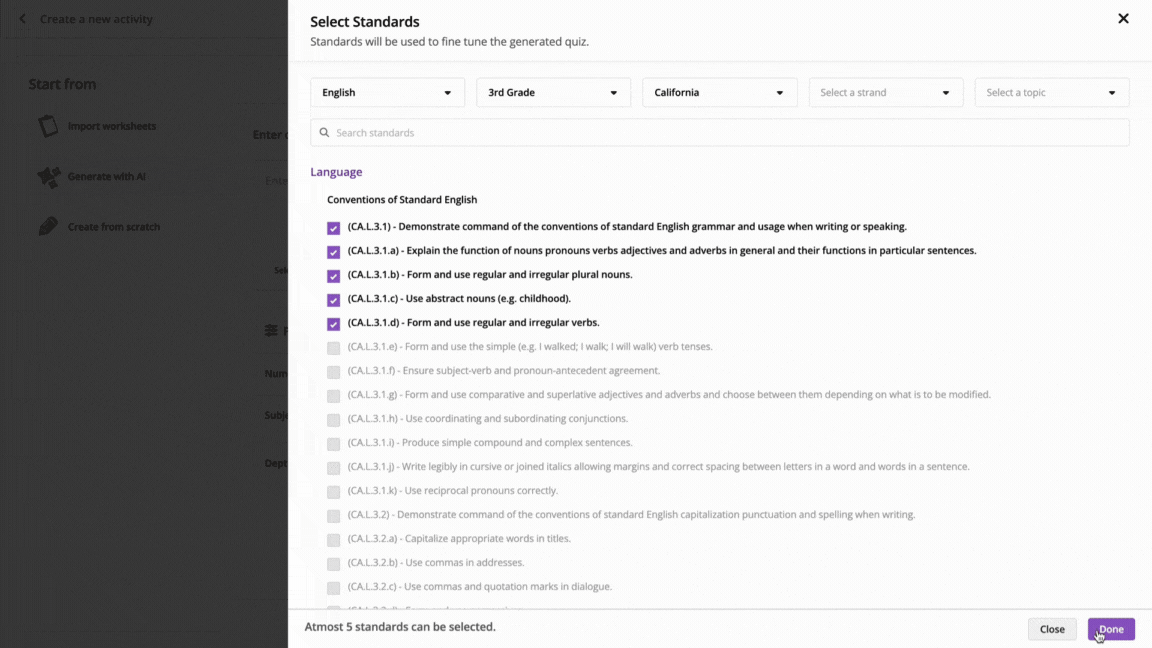Image resolution: width=1152 pixels, height=648 pixels.
Task: Check the CA.L.3.2 capitalization standard checkbox
Action: (334, 516)
